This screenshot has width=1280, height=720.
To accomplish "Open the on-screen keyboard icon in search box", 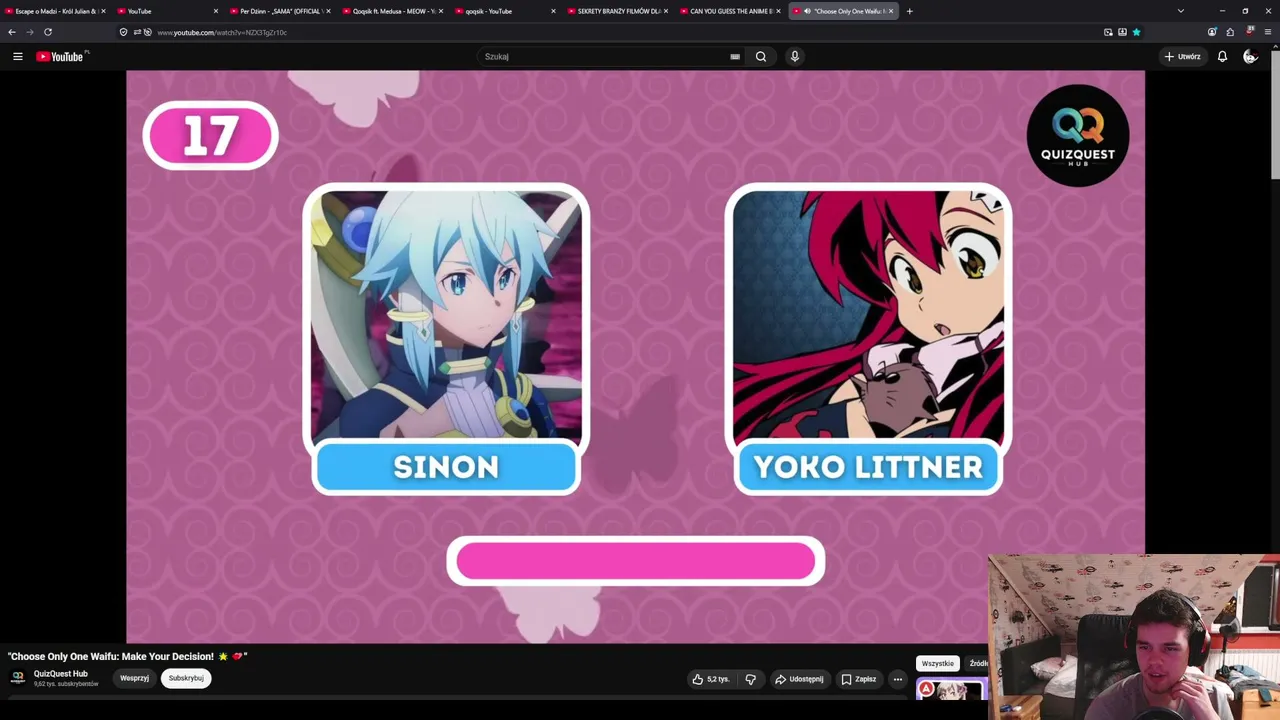I will 735,57.
